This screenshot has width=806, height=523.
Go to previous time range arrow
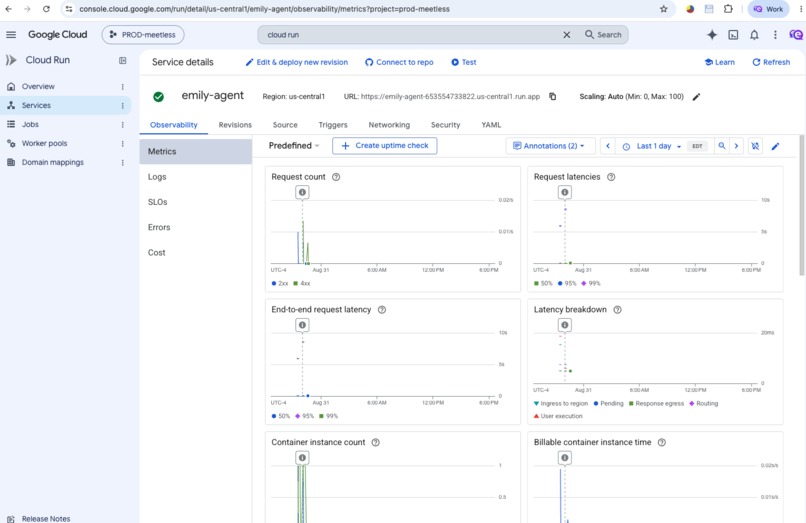click(x=608, y=146)
